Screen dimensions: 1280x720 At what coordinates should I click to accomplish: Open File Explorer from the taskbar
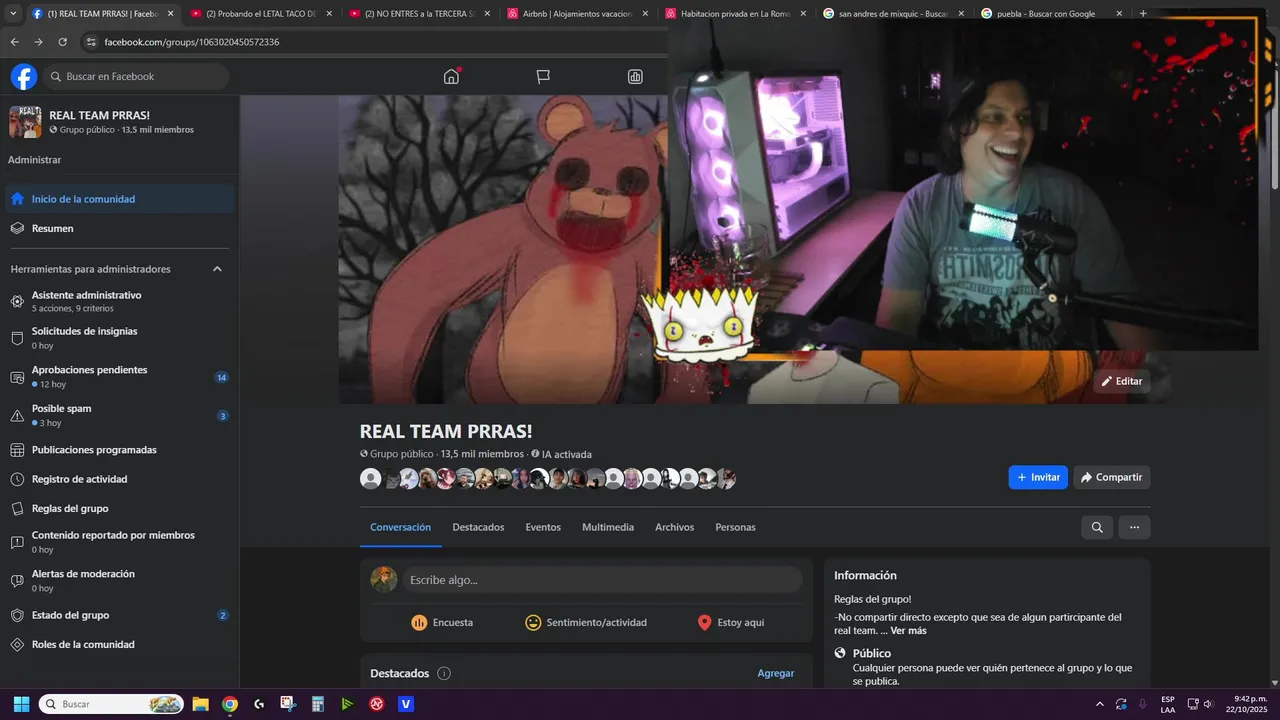pos(200,704)
